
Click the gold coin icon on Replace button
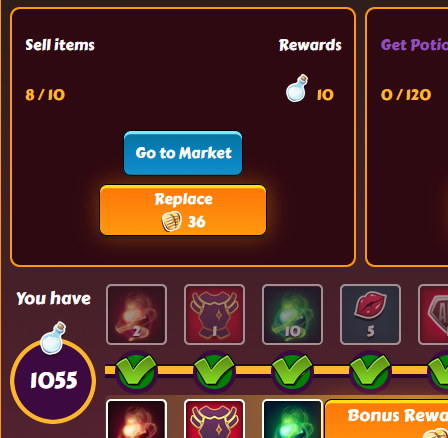point(172,222)
